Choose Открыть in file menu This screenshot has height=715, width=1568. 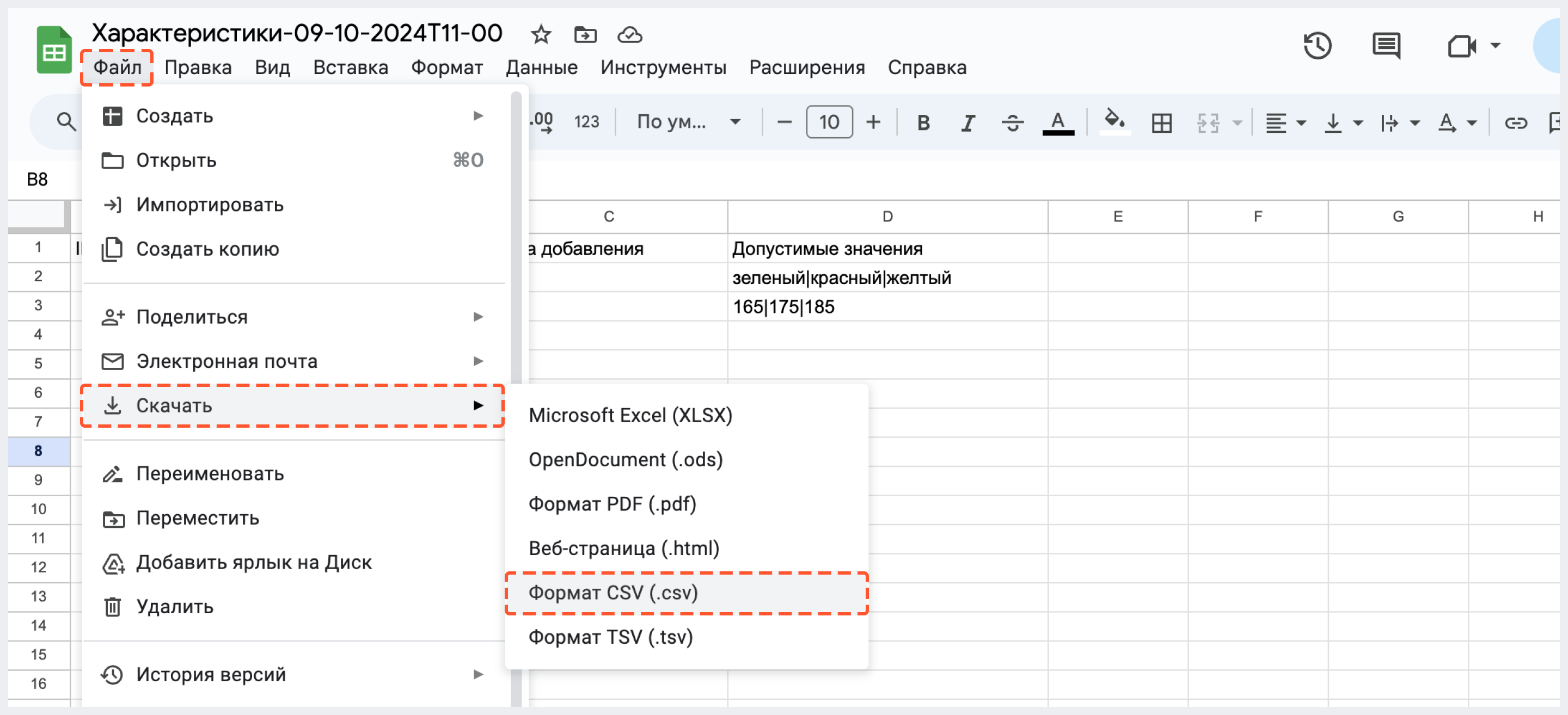293,160
